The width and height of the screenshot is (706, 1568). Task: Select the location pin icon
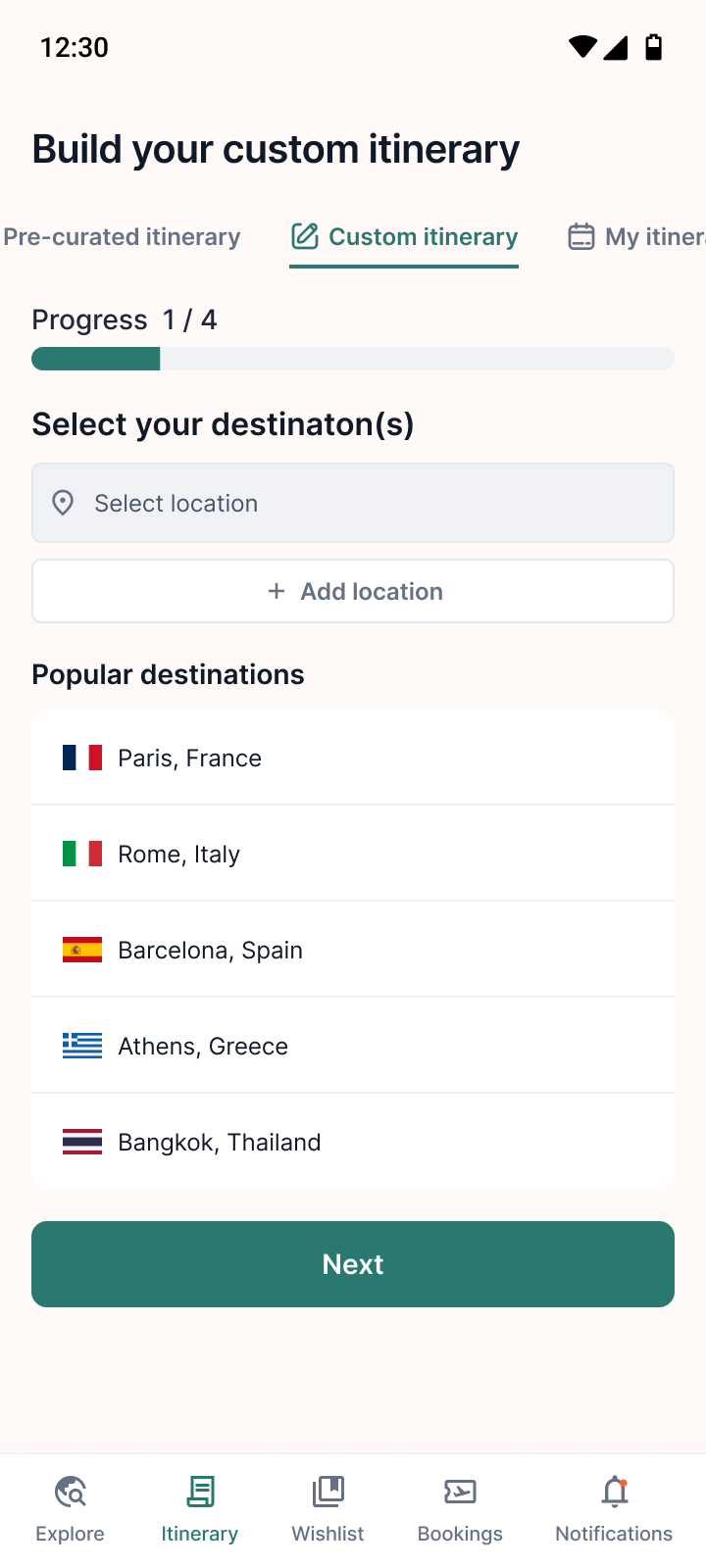coord(63,503)
